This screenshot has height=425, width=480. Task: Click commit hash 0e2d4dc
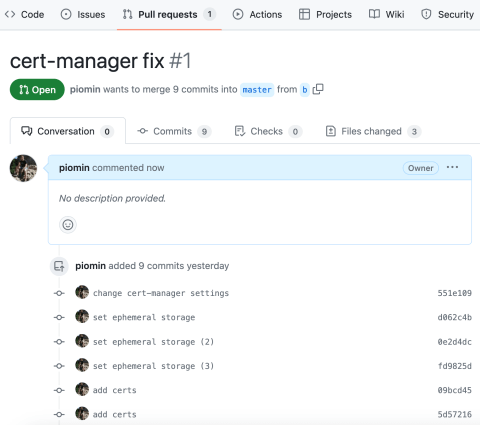point(455,342)
